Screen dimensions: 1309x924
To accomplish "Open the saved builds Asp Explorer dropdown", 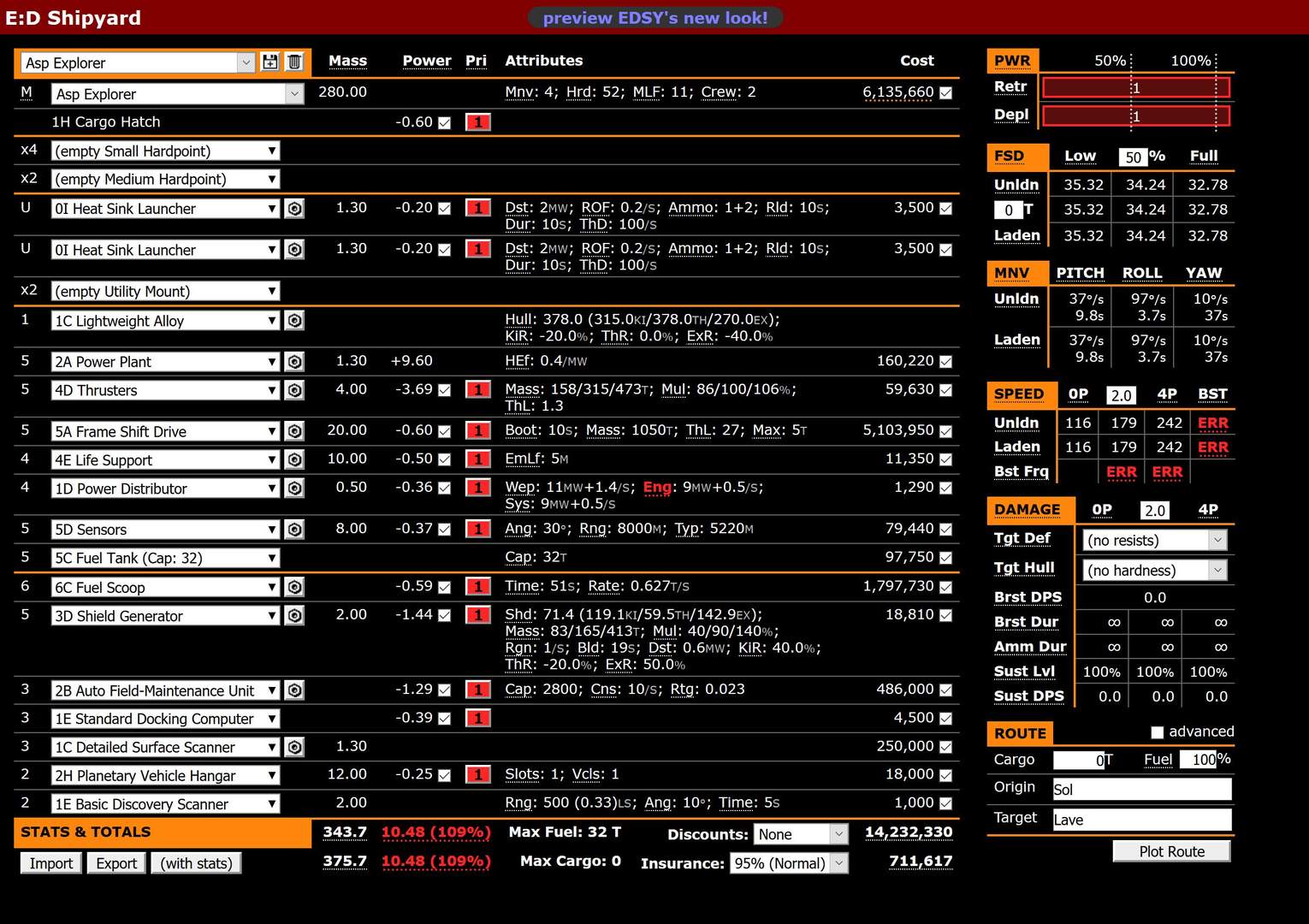I will [x=138, y=62].
